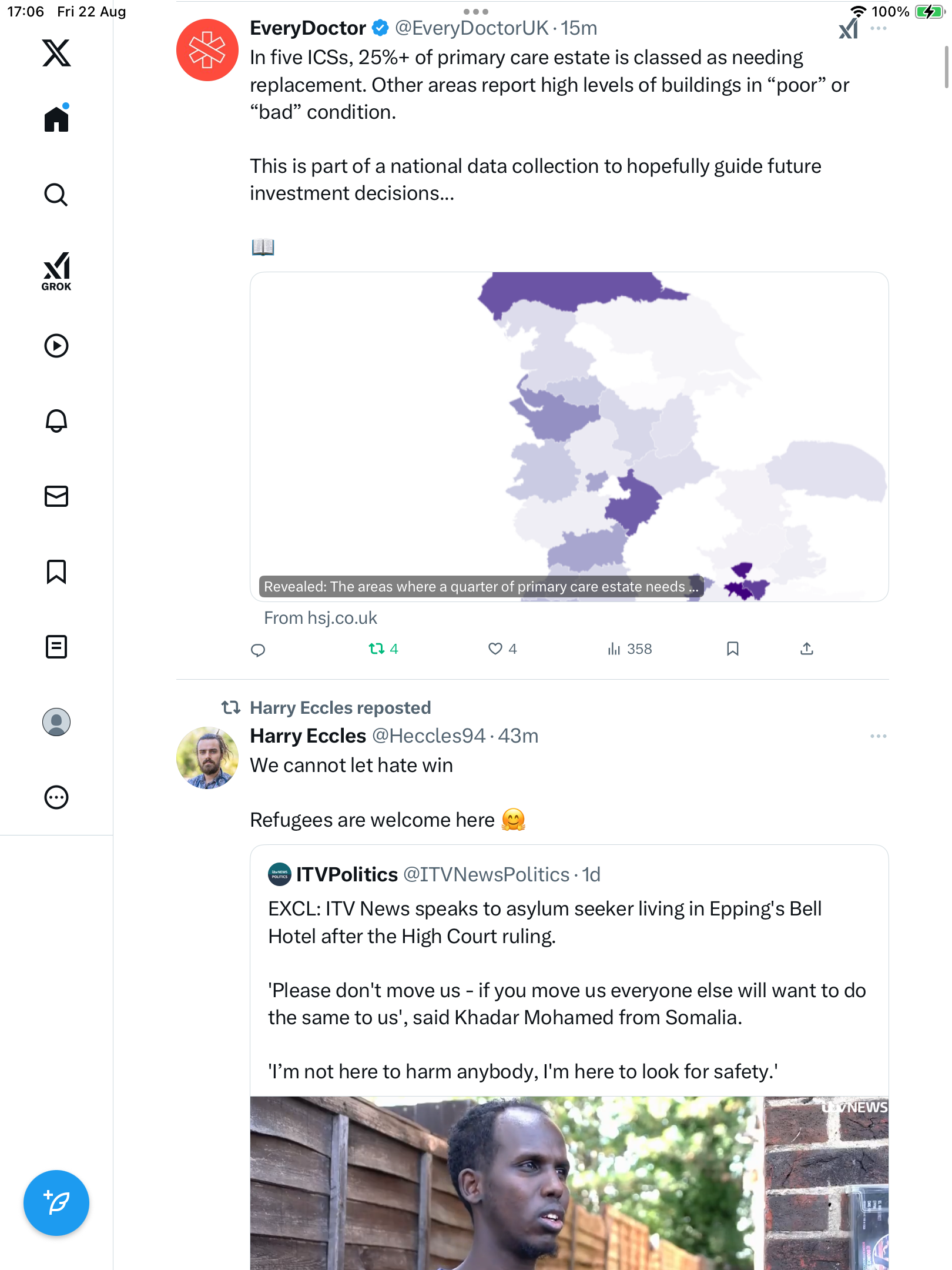This screenshot has height=1270, width=952.
Task: Open the Notifications bell
Action: point(56,421)
